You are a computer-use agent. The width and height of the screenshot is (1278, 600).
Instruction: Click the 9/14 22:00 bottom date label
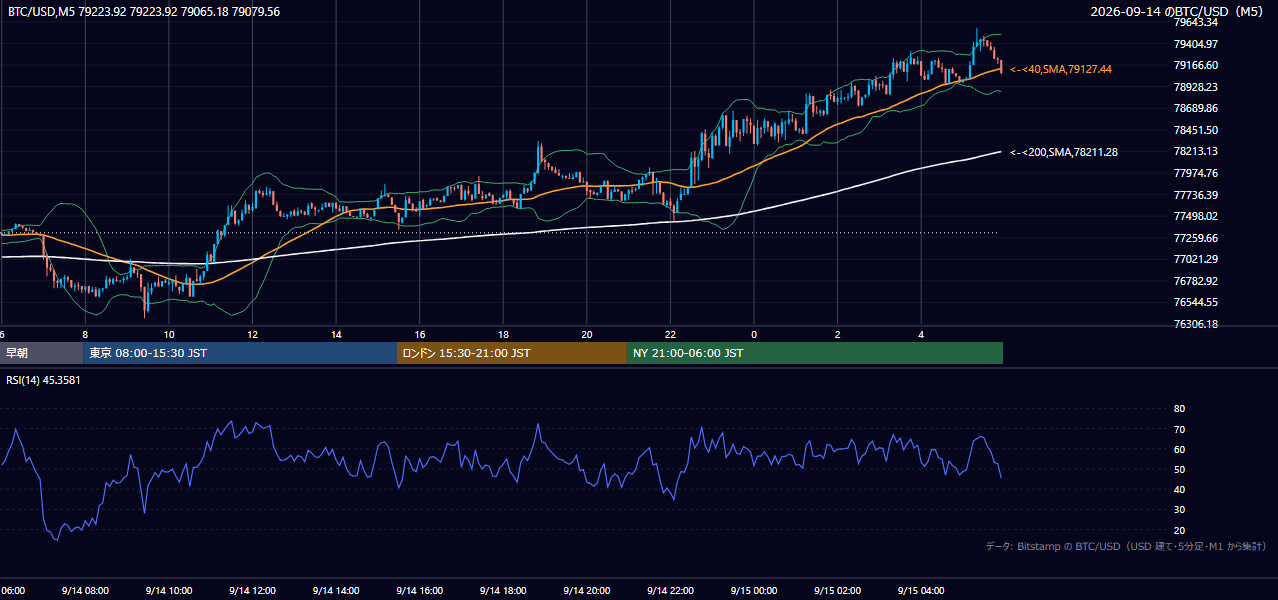point(671,590)
